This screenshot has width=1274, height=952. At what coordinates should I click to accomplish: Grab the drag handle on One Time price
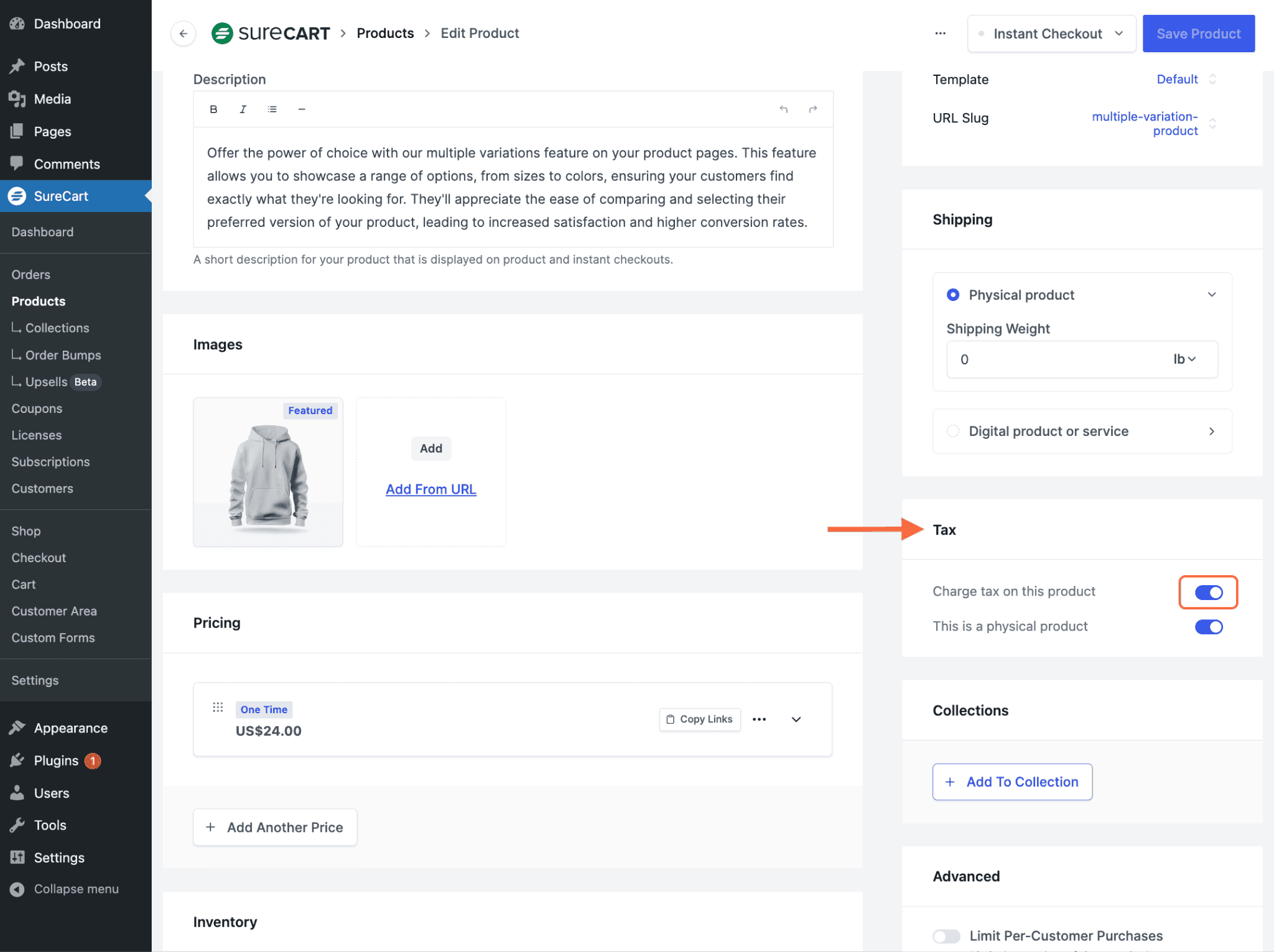click(218, 708)
